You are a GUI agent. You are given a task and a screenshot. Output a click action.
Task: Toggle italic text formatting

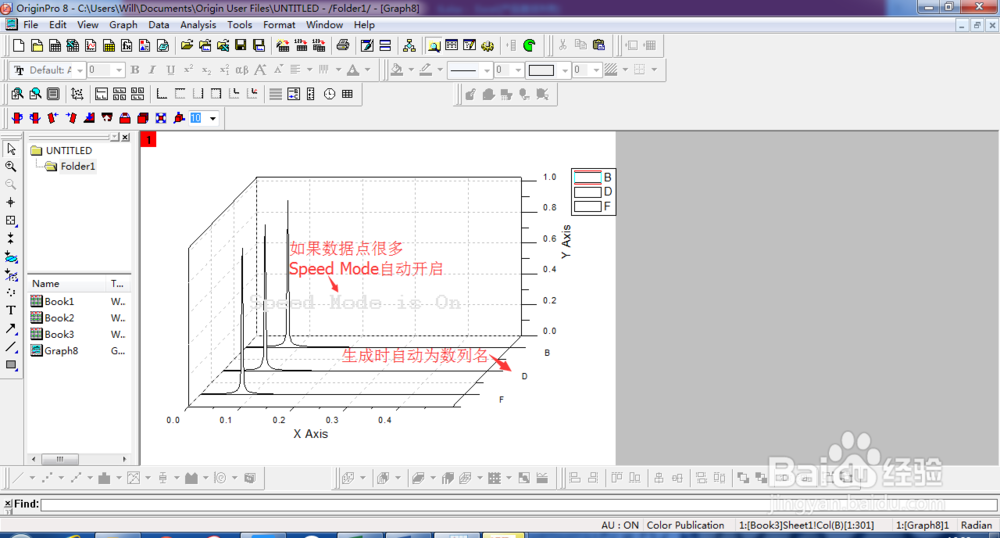click(x=152, y=69)
